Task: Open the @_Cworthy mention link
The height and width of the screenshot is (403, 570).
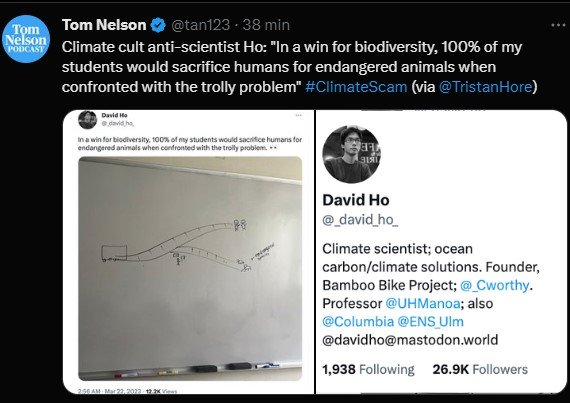Action: (494, 285)
